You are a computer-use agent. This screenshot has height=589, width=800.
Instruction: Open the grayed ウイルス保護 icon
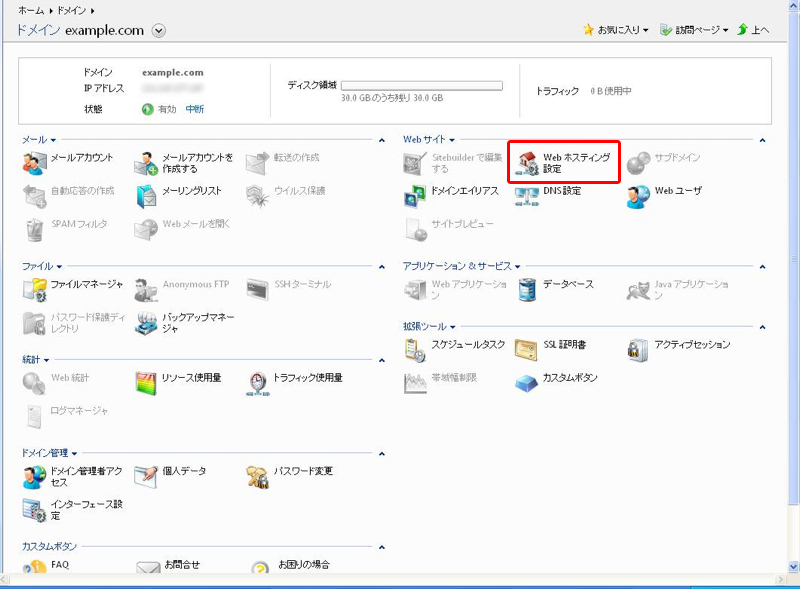tap(257, 197)
